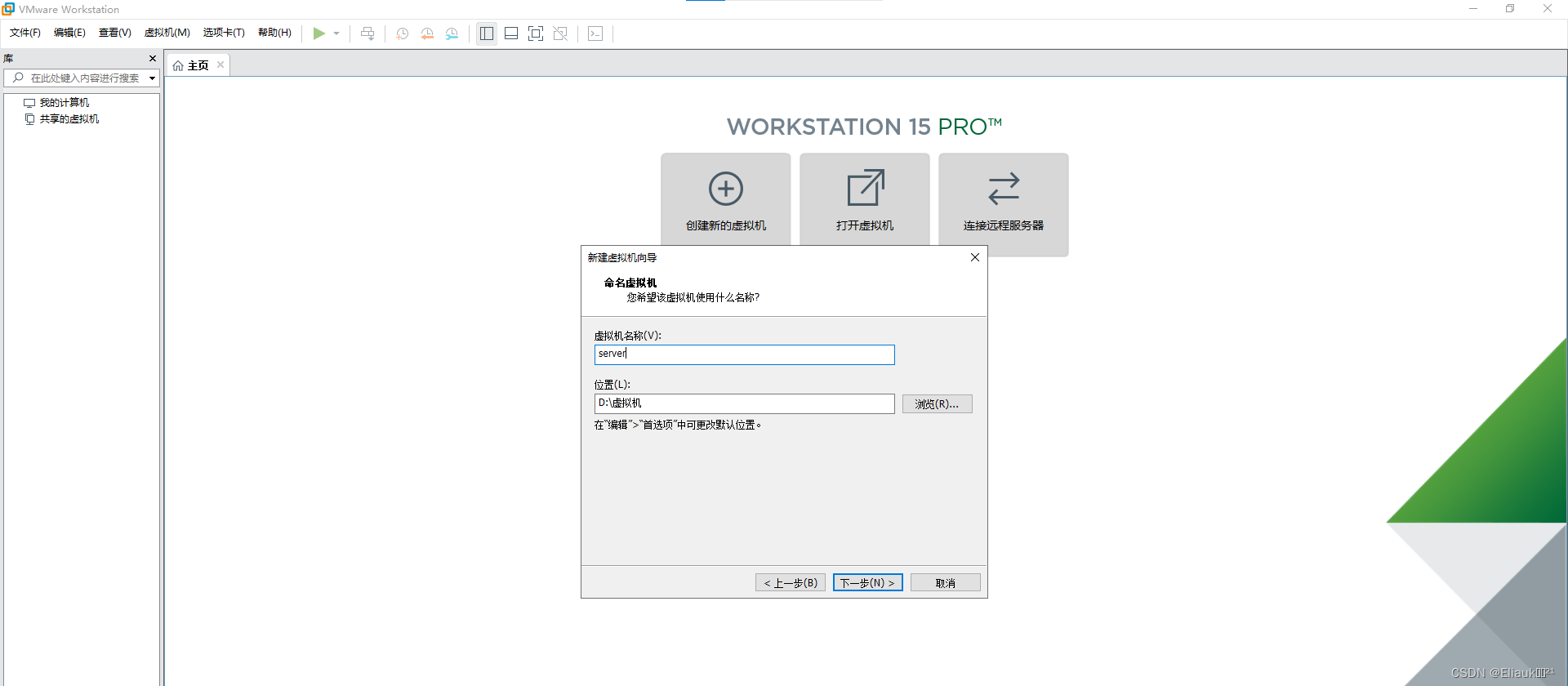The height and width of the screenshot is (686, 1568).
Task: Click the console view toolbar icon
Action: 595,33
